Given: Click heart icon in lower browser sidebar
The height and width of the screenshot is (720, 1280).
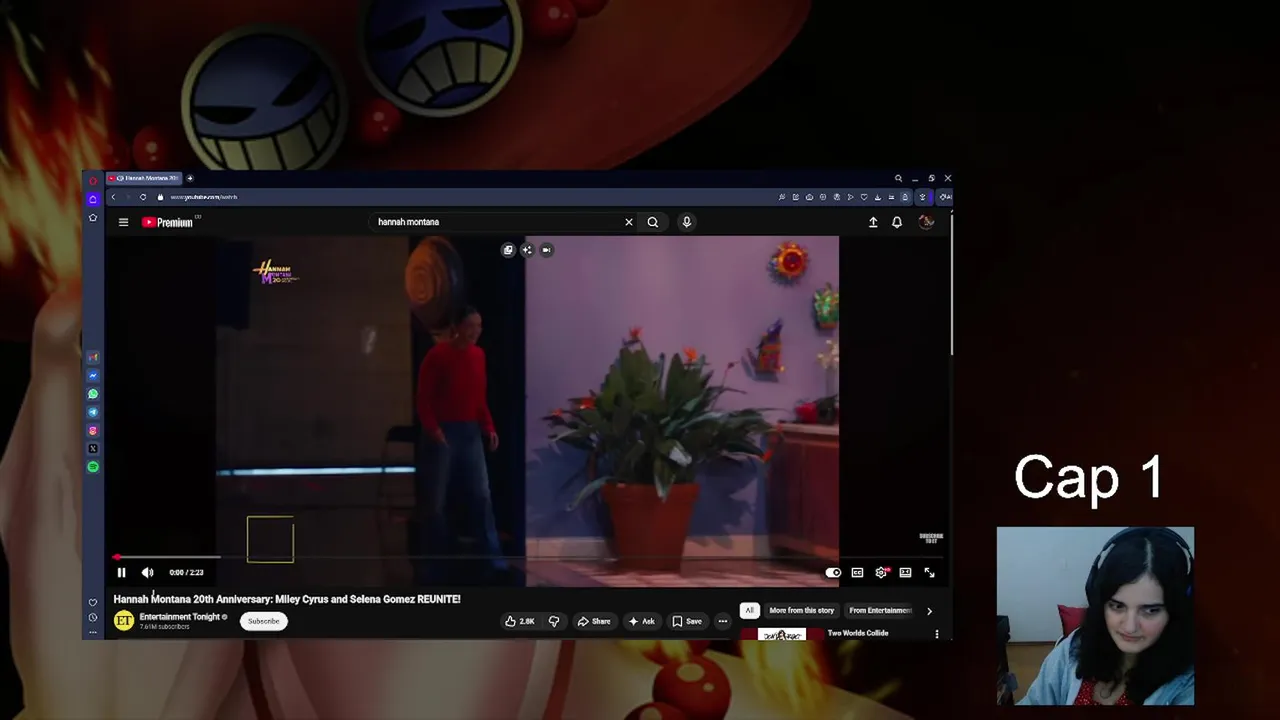Looking at the screenshot, I should [93, 602].
